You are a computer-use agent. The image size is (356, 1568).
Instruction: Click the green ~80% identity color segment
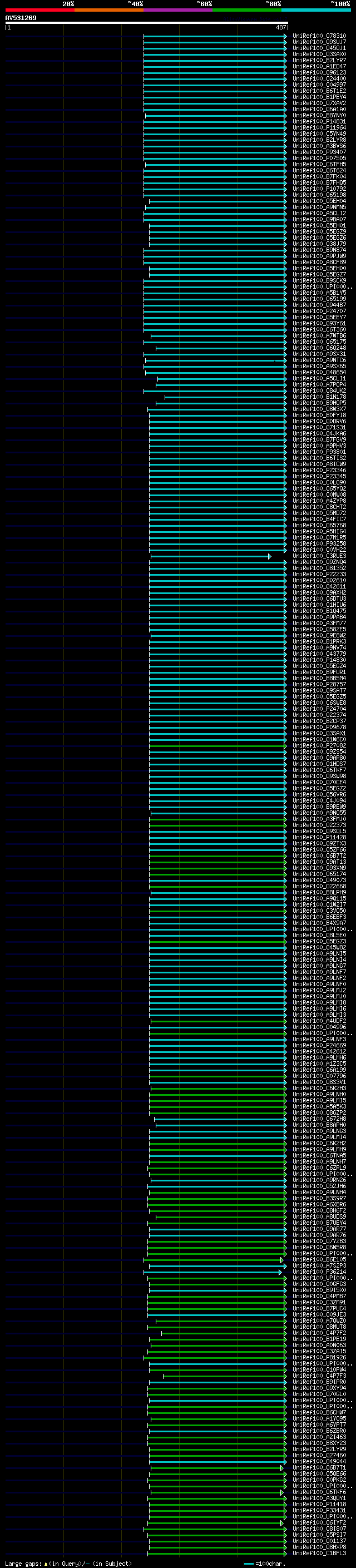pos(247,10)
